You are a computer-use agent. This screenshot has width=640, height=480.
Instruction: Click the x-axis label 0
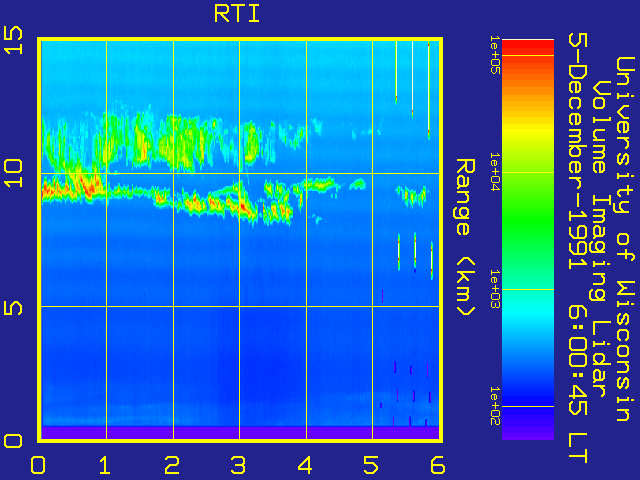pos(38,465)
